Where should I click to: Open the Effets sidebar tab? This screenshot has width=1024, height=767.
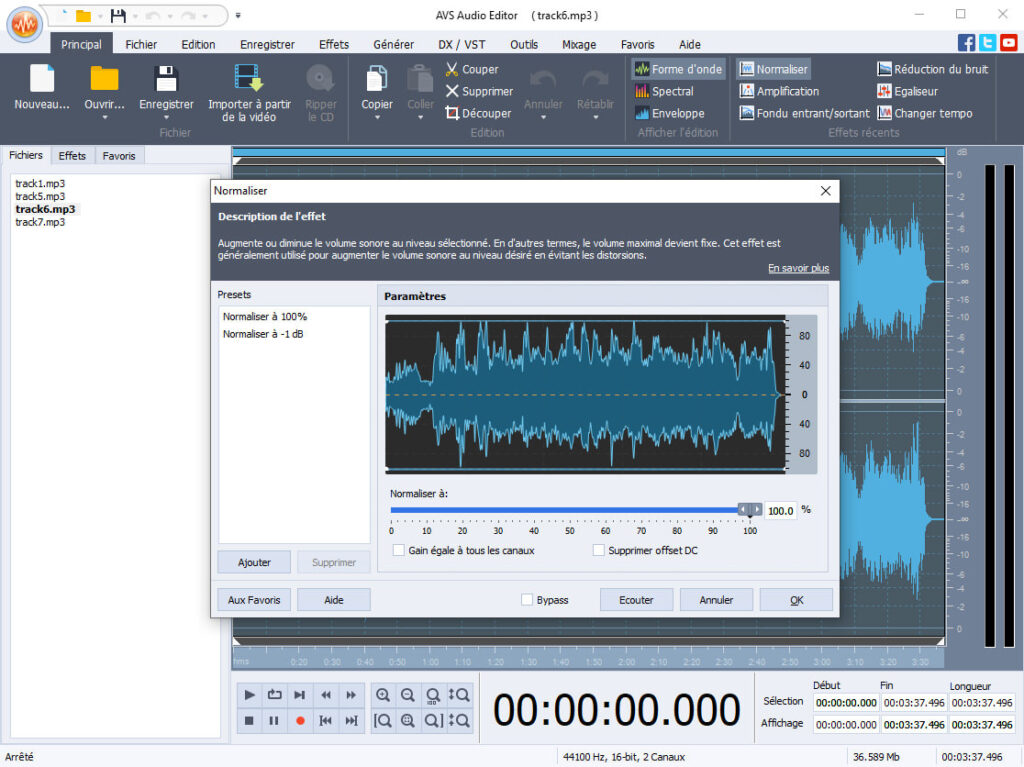pos(72,155)
